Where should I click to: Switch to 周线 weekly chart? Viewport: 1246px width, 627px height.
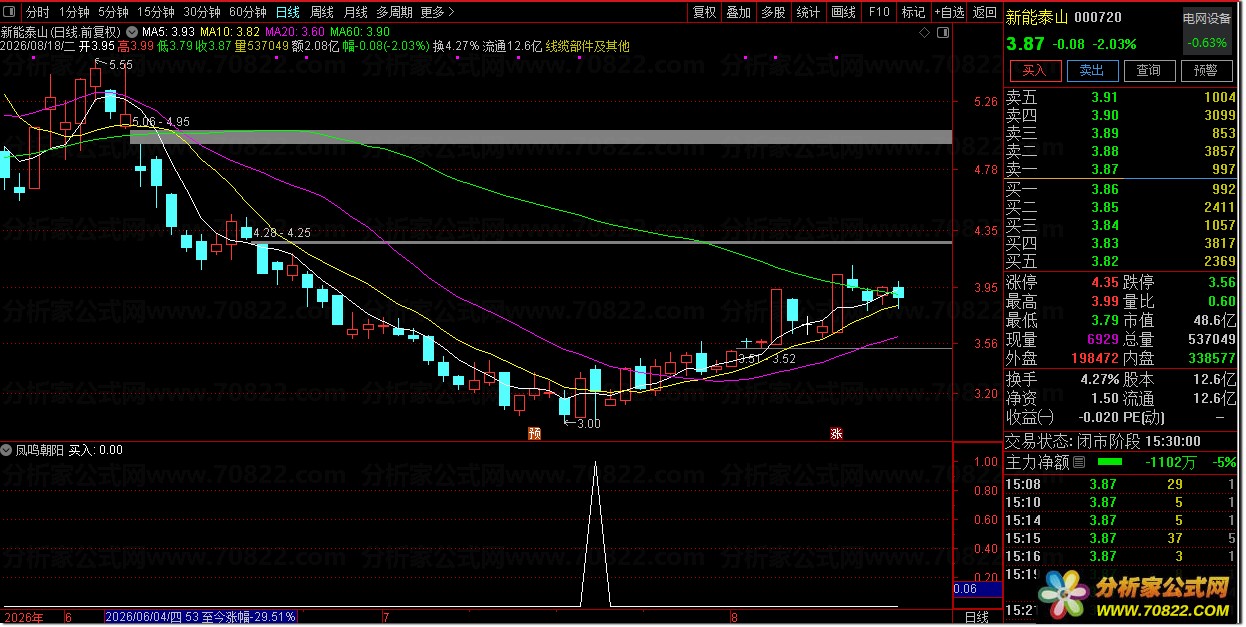click(321, 12)
